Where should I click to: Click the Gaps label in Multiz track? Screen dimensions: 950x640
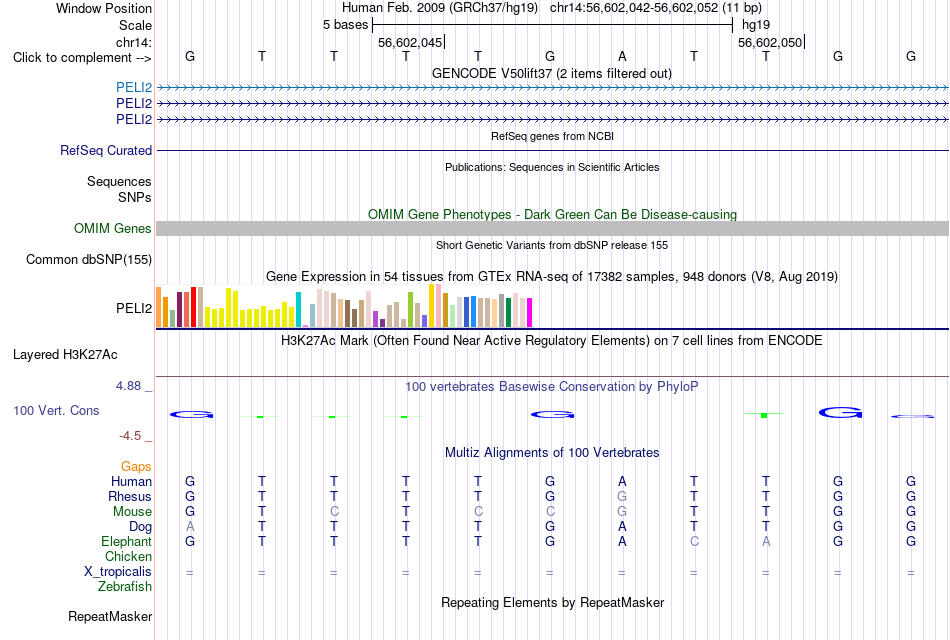(136, 466)
